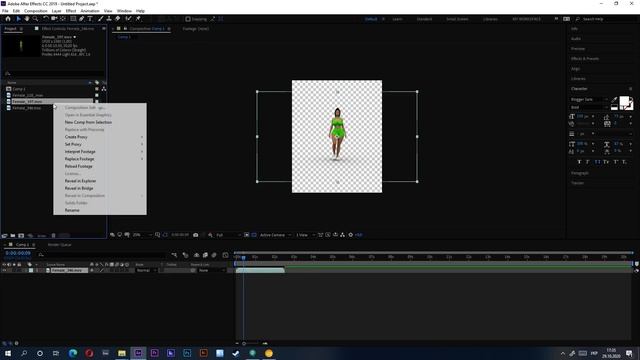Screen dimensions: 640x360
Task: Select the Rotation tool
Action: click(46, 19)
